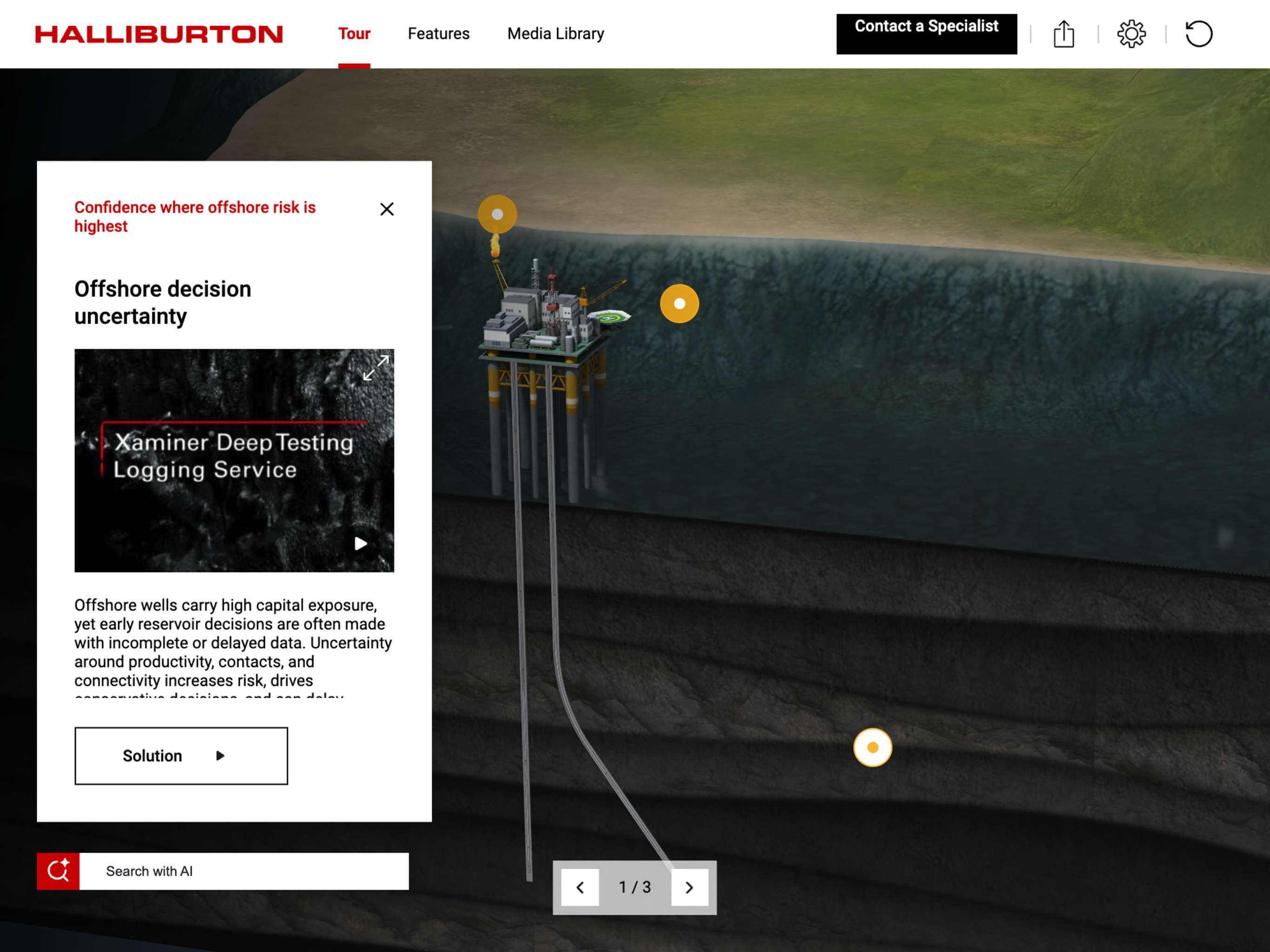Select the white hotspot in the rock layers
1270x952 pixels.
873,747
